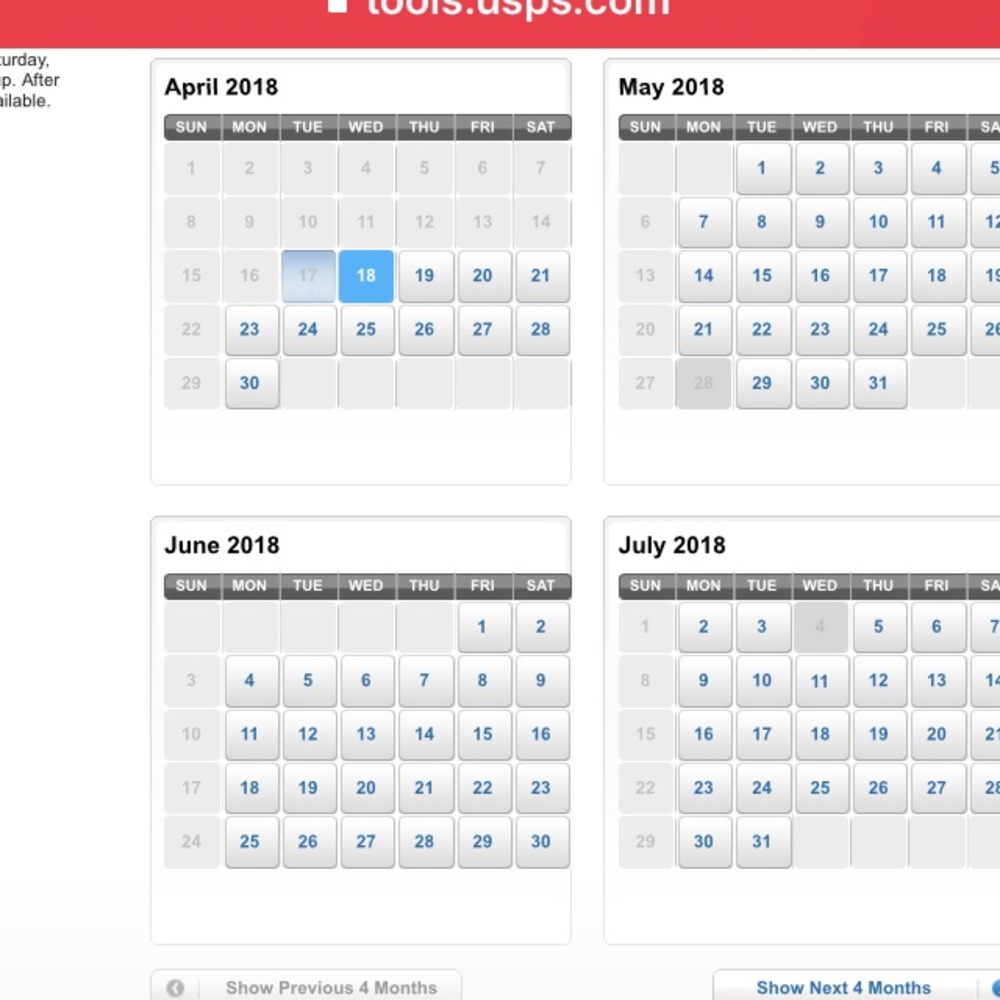Pick May 31 date cell
The image size is (1000, 1000).
tap(878, 384)
